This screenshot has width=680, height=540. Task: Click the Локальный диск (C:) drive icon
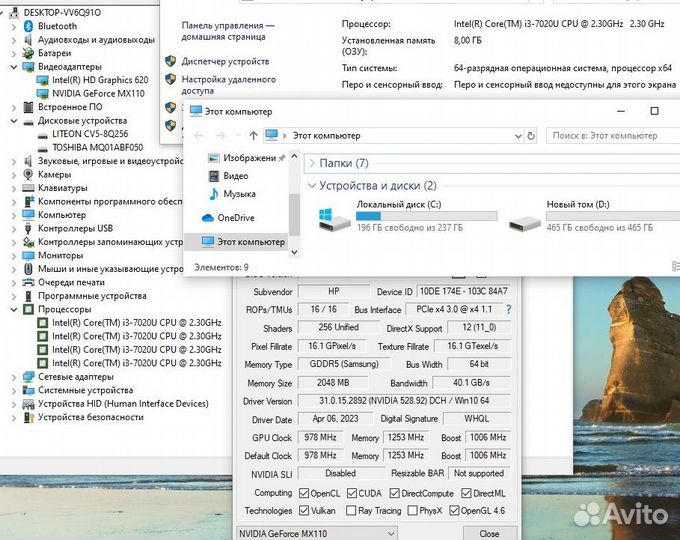click(x=334, y=219)
